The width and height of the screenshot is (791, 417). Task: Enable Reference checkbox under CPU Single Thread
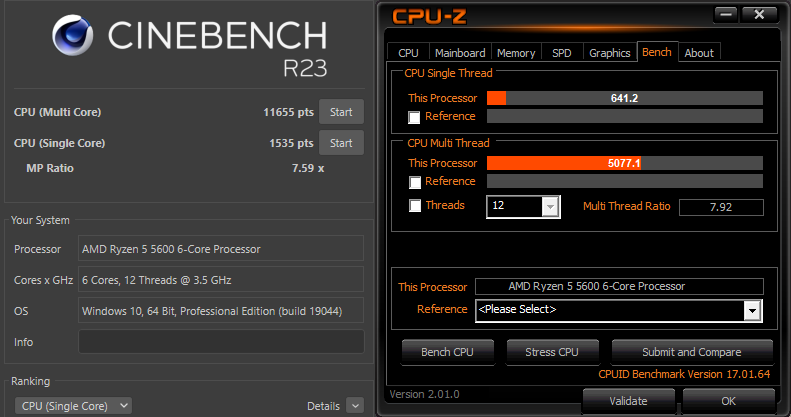414,117
